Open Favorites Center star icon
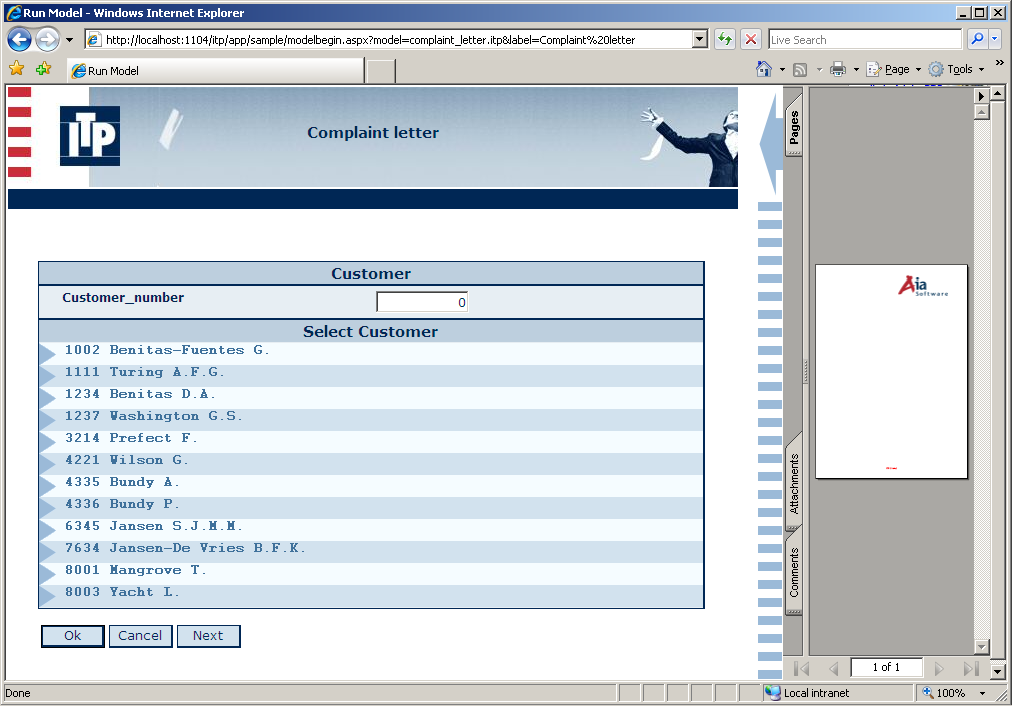Image resolution: width=1012 pixels, height=706 pixels. 16,69
